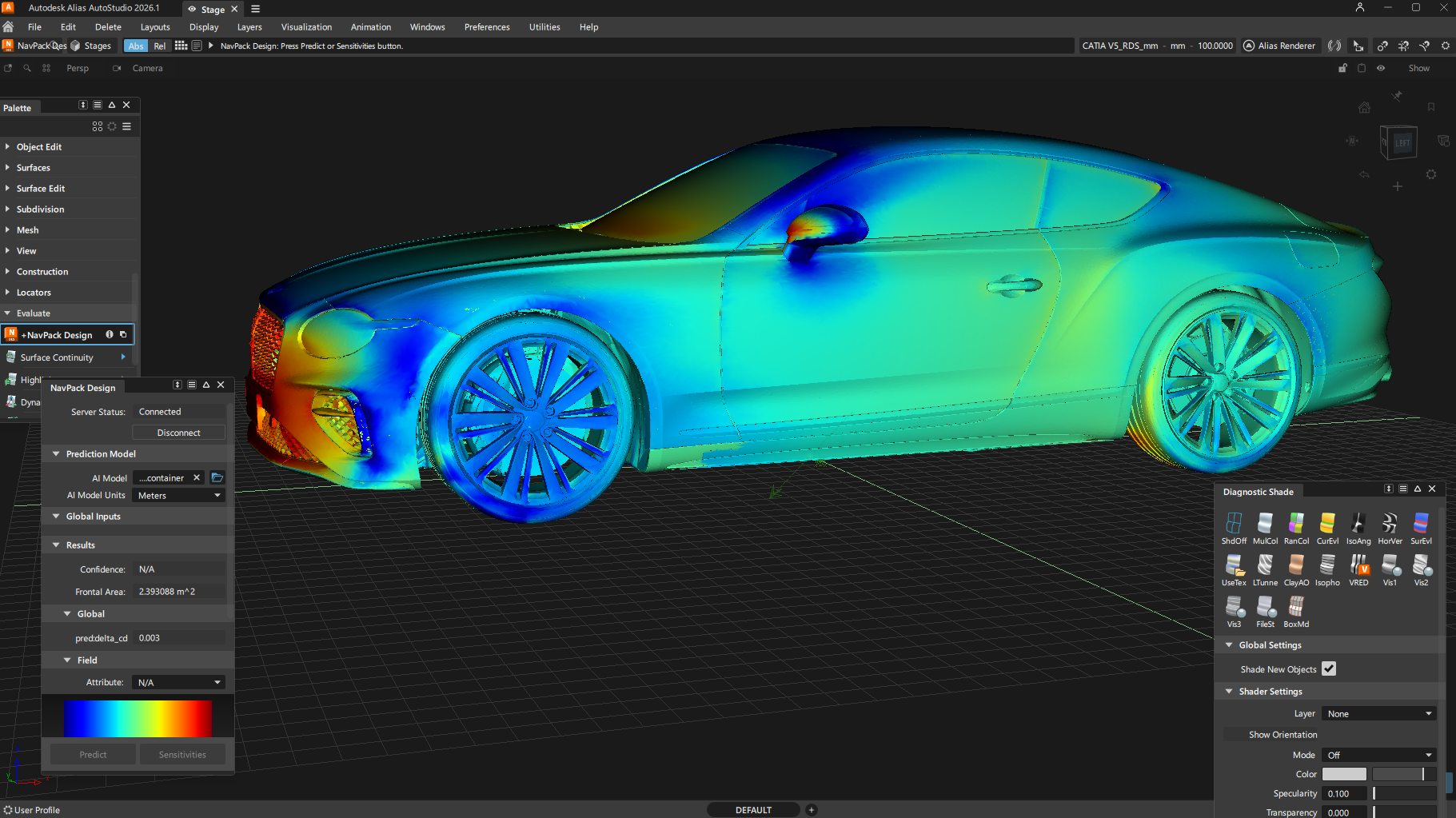Open the Show Orientation Mode dropdown
Image resolution: width=1456 pixels, height=818 pixels.
pyautogui.click(x=1379, y=755)
